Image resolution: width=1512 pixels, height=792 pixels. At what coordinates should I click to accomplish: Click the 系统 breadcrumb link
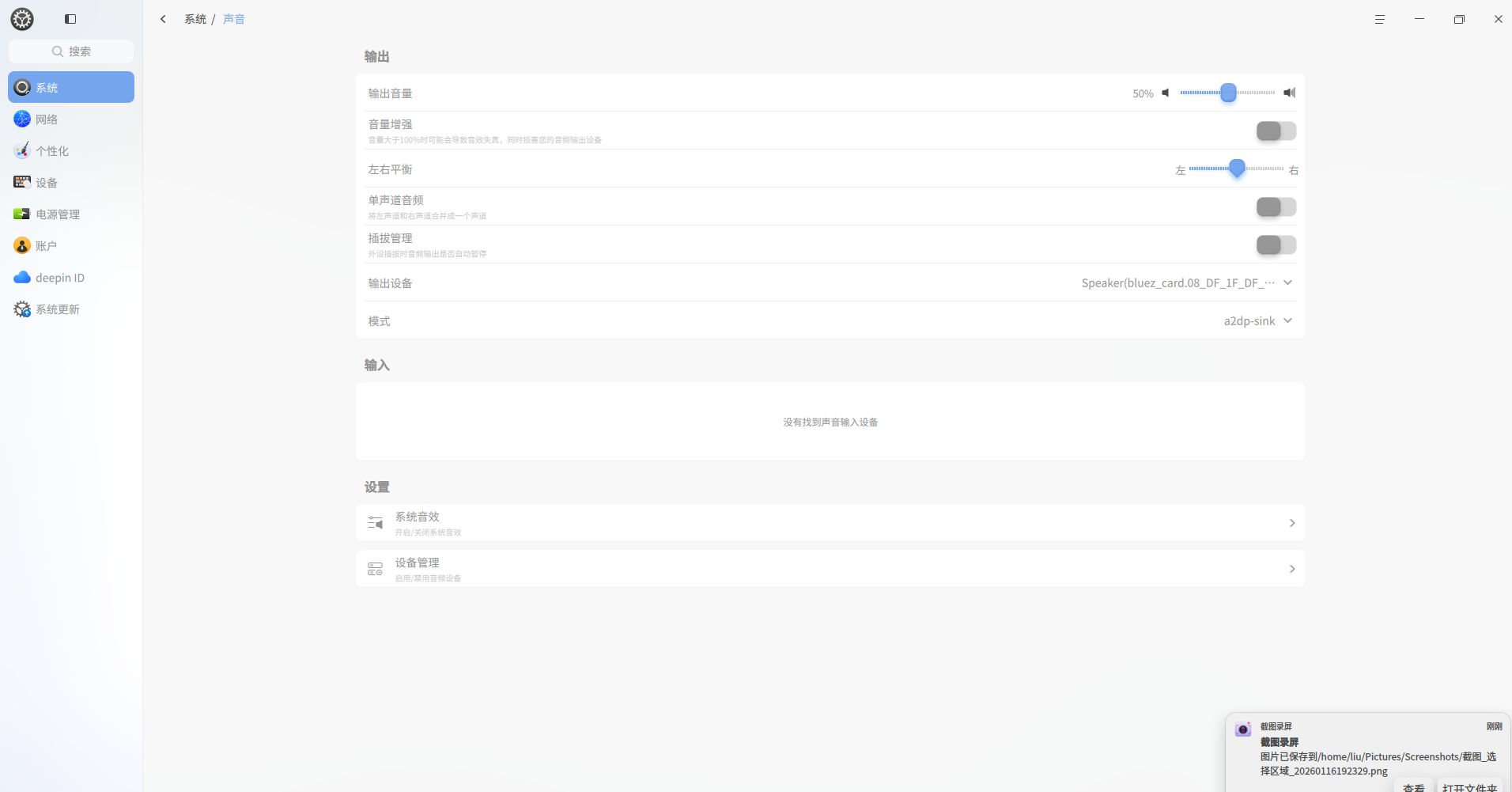[195, 19]
